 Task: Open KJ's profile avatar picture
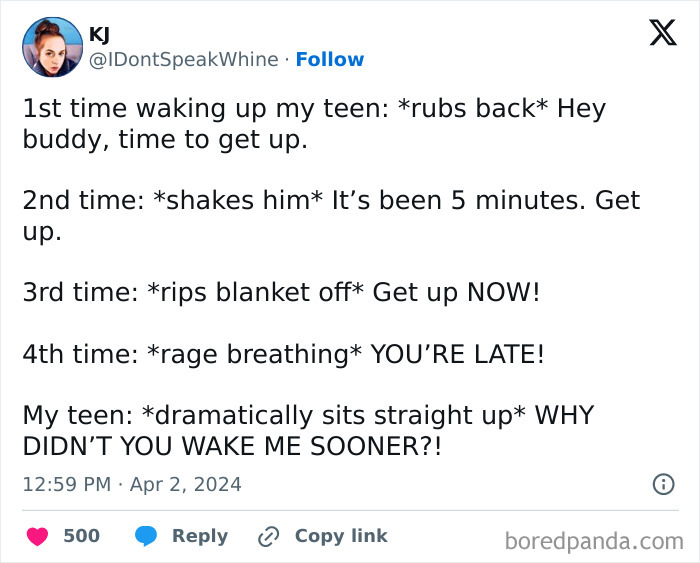point(52,47)
